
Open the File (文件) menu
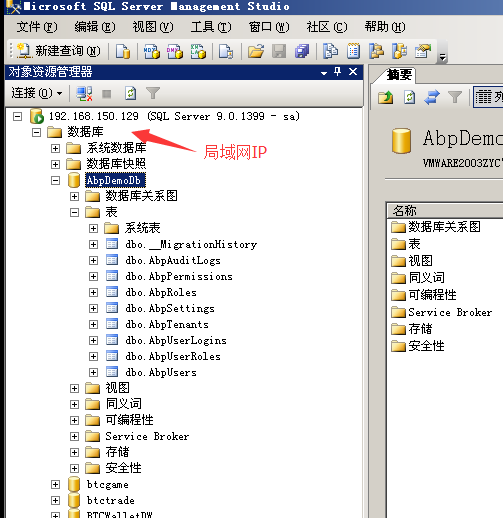(x=37, y=27)
